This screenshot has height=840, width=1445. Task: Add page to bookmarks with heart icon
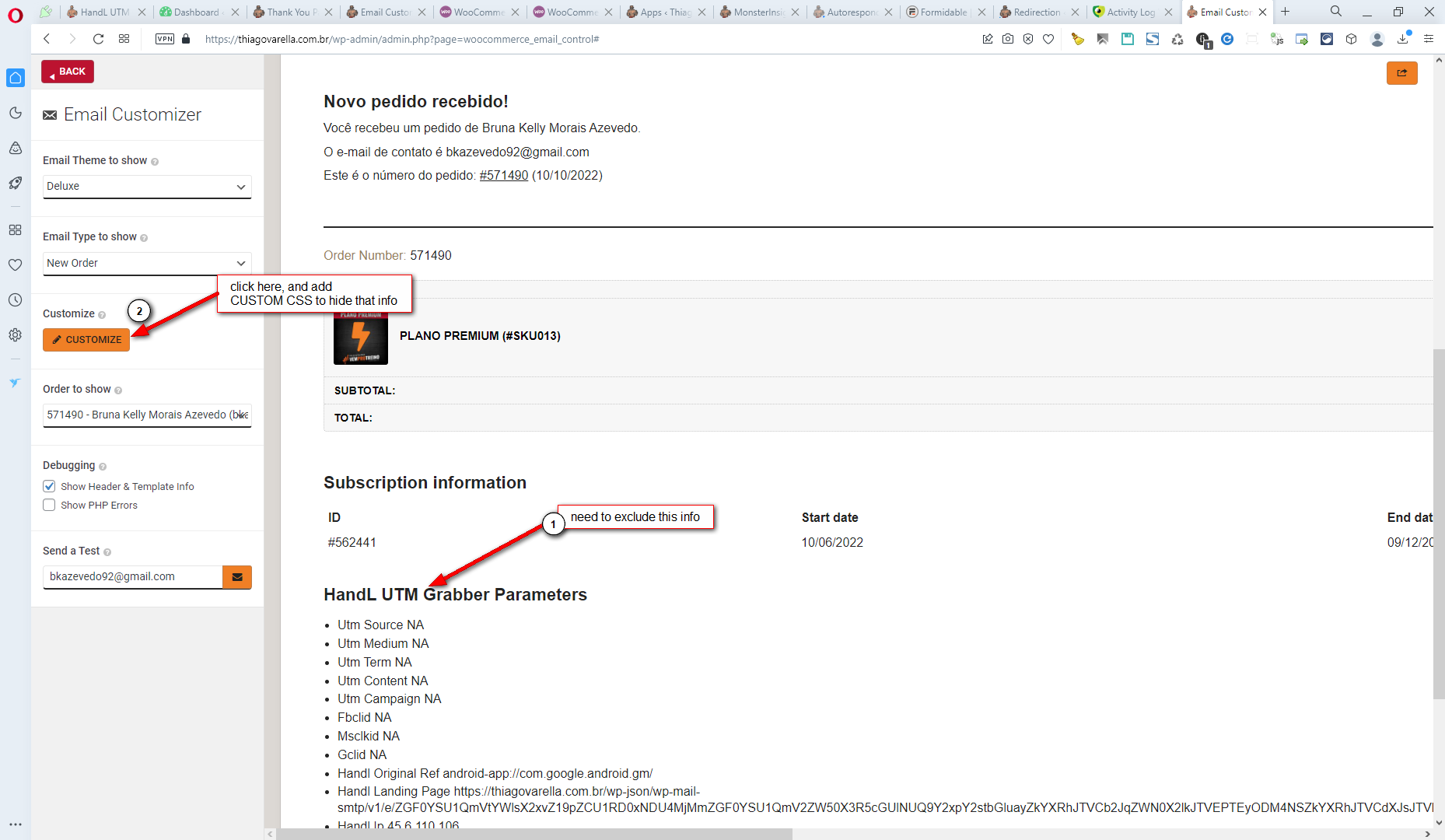click(x=1048, y=39)
